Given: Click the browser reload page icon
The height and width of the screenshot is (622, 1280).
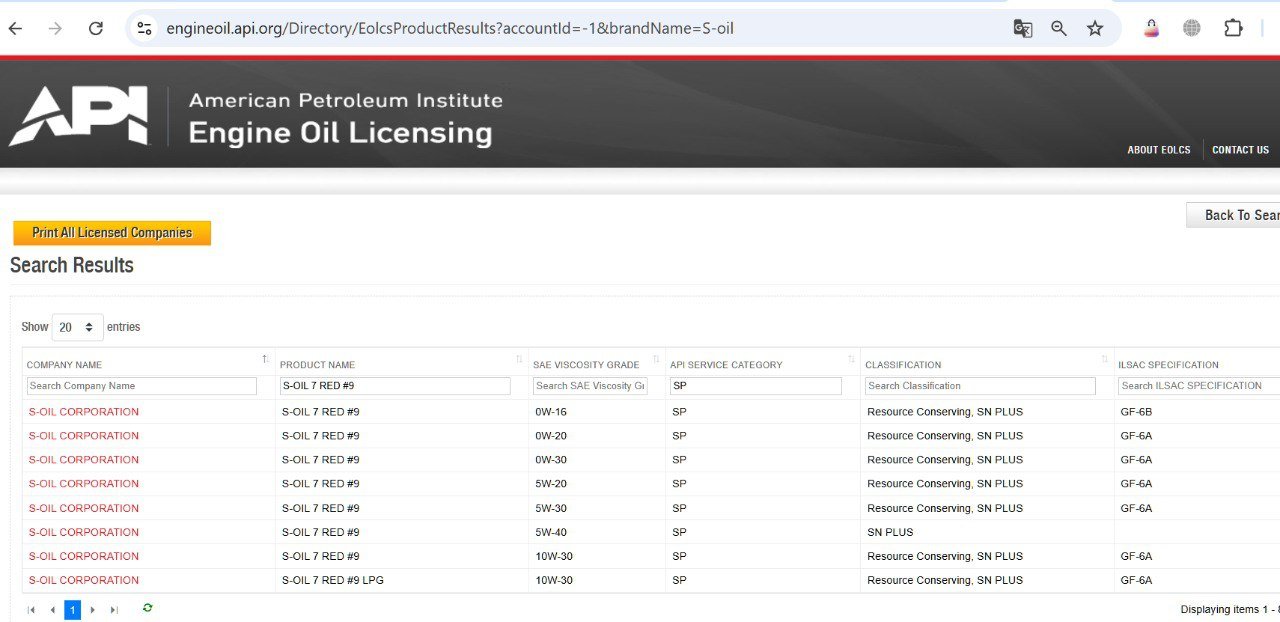Looking at the screenshot, I should tap(96, 28).
